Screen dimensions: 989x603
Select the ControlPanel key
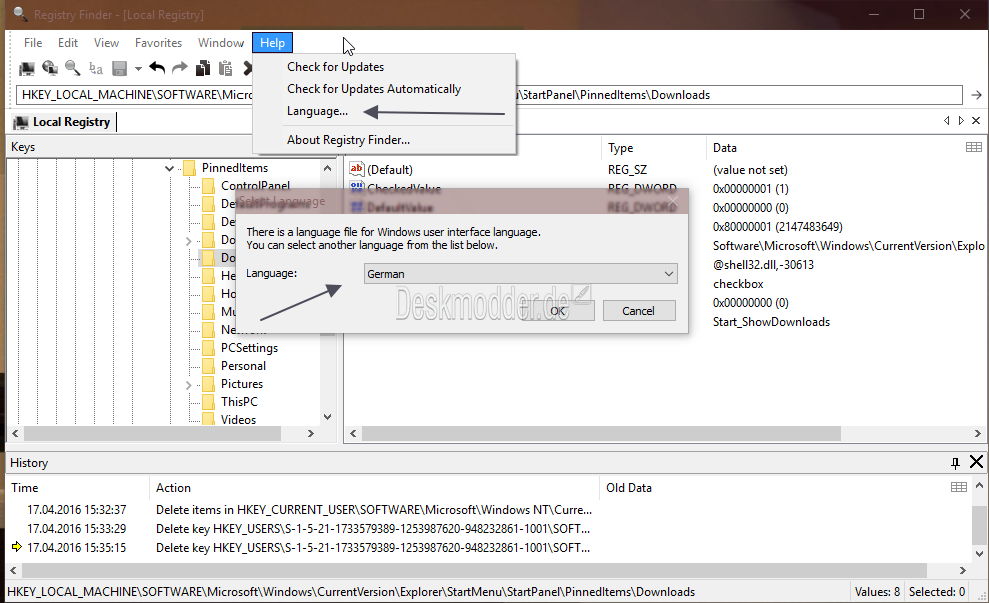[x=255, y=185]
